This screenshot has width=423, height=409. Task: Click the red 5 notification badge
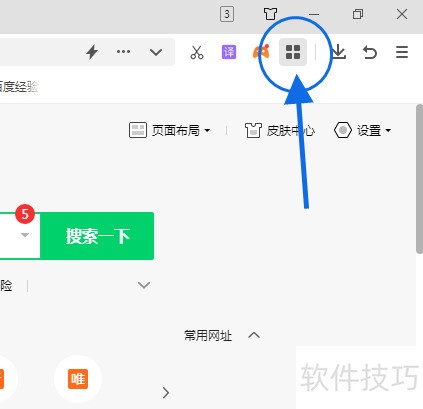click(25, 214)
